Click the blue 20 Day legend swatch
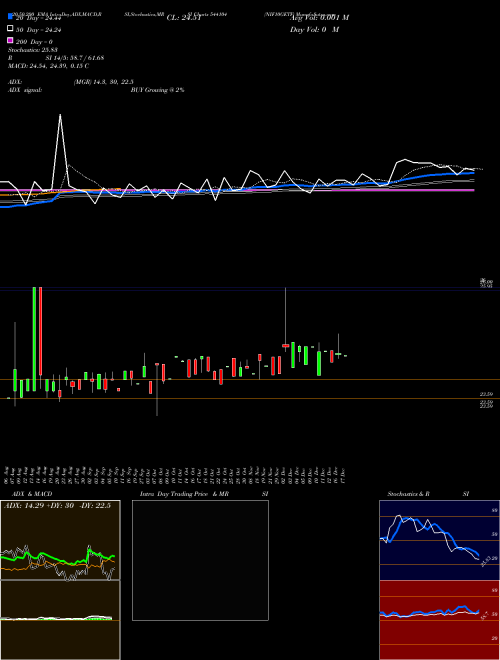Image resolution: width=500 pixels, height=660 pixels. [11, 17]
